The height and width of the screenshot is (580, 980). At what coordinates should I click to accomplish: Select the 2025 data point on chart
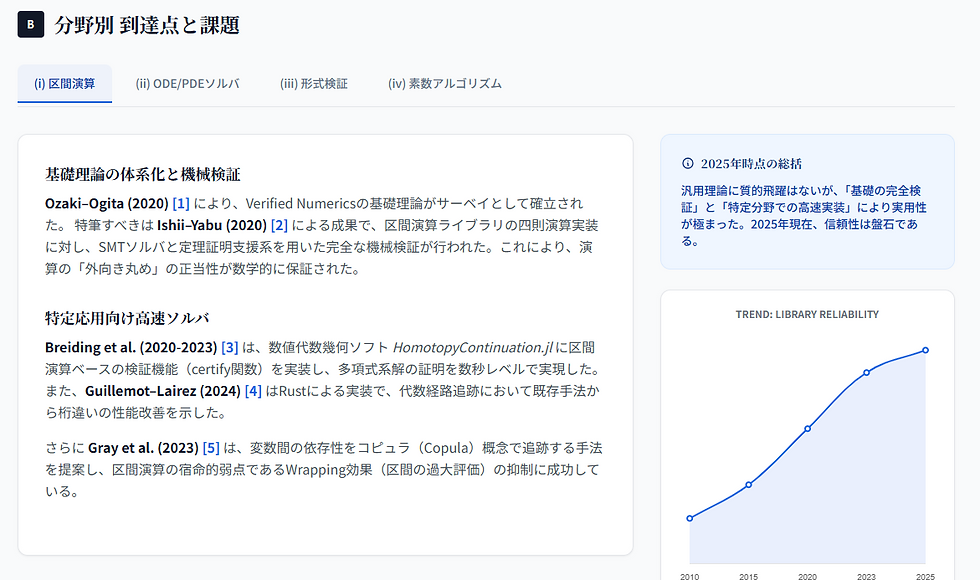[925, 350]
